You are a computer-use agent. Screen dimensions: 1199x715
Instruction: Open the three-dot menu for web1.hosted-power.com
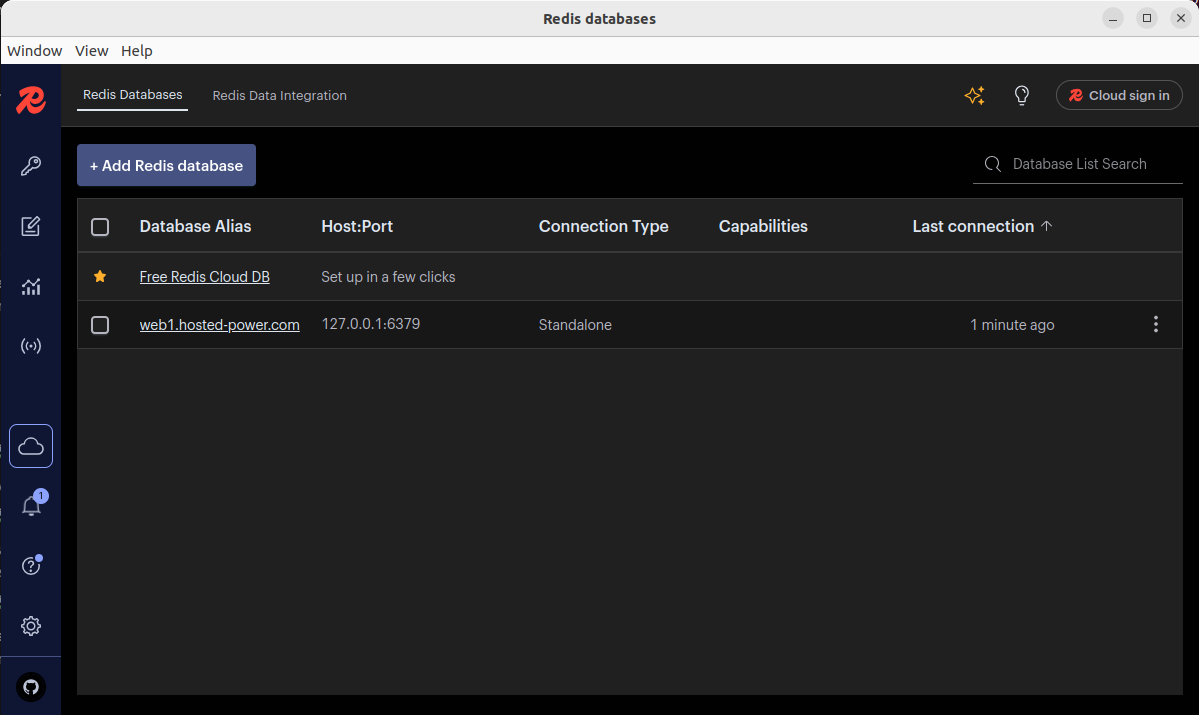pyautogui.click(x=1155, y=324)
